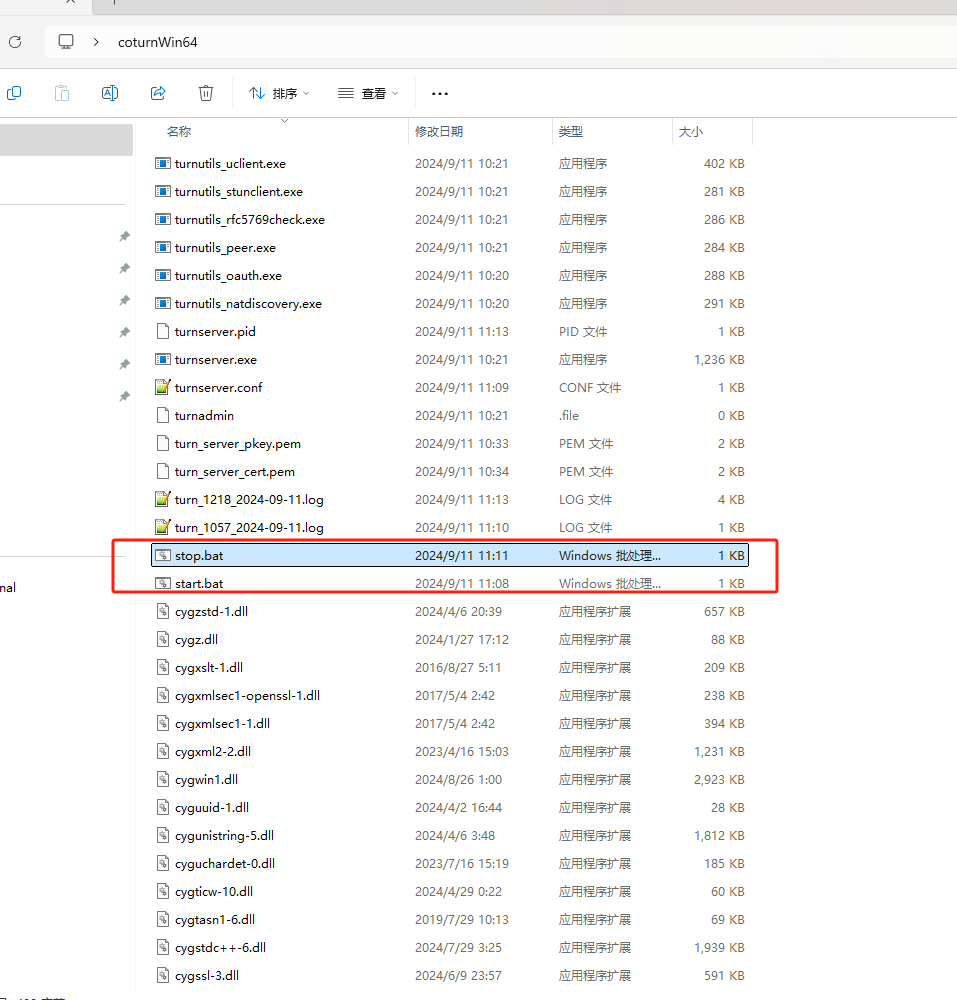The image size is (957, 1000).
Task: Click the file name cygssl-3.dll
Action: (x=207, y=976)
